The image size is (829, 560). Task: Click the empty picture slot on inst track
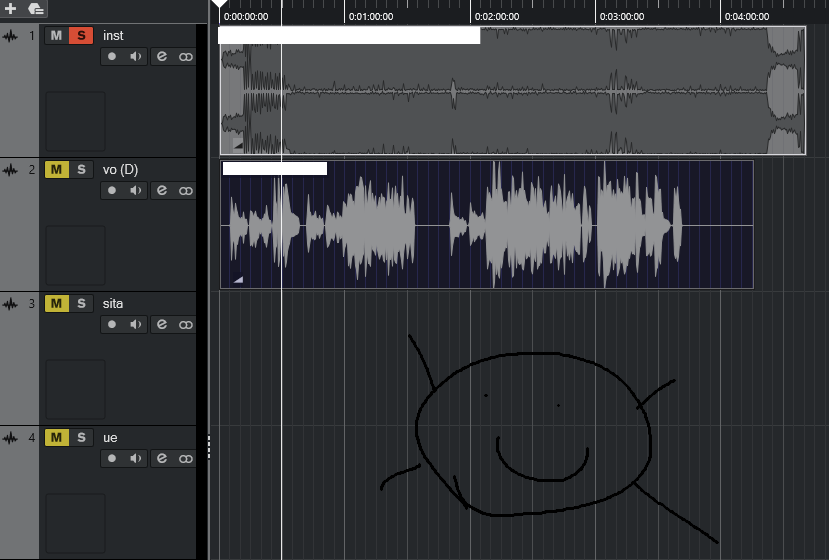[x=76, y=121]
